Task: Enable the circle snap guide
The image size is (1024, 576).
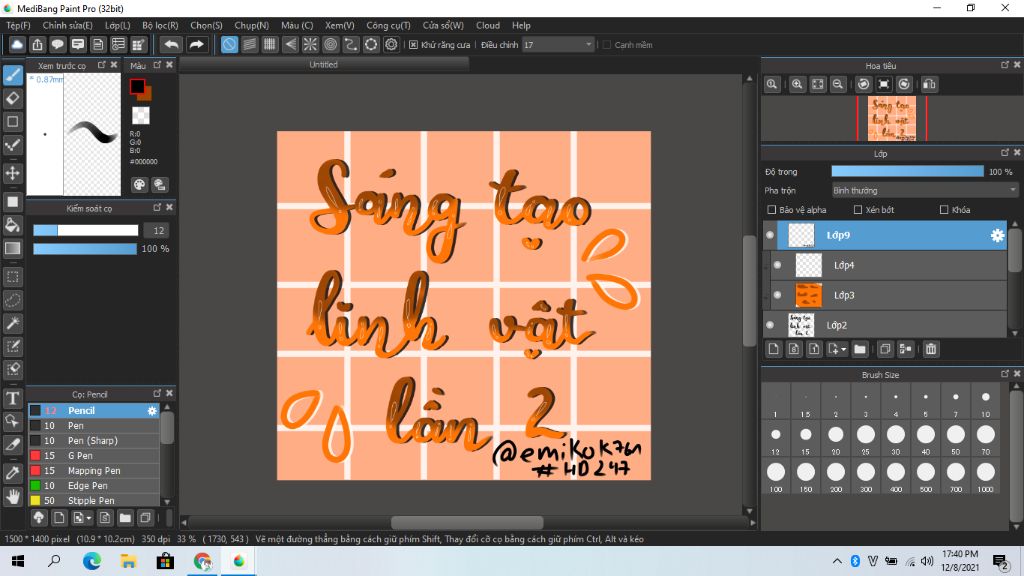Action: point(330,44)
